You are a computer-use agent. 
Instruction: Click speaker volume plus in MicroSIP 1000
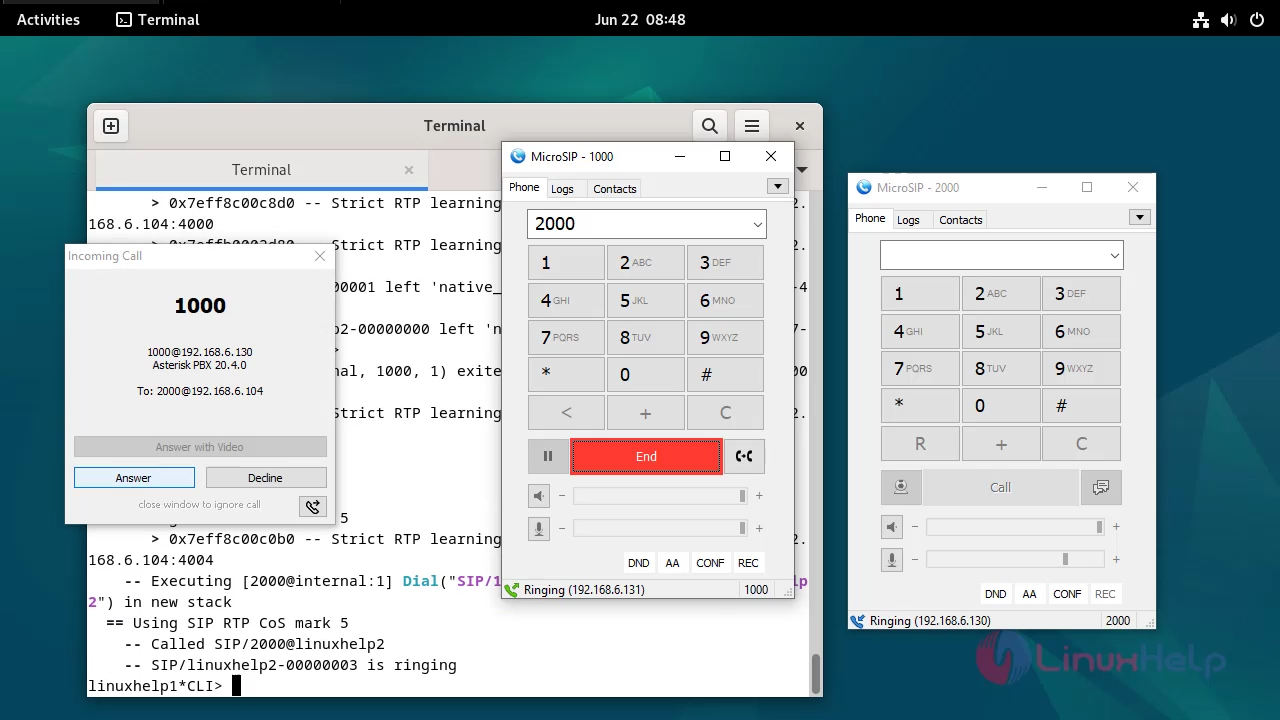pos(759,496)
